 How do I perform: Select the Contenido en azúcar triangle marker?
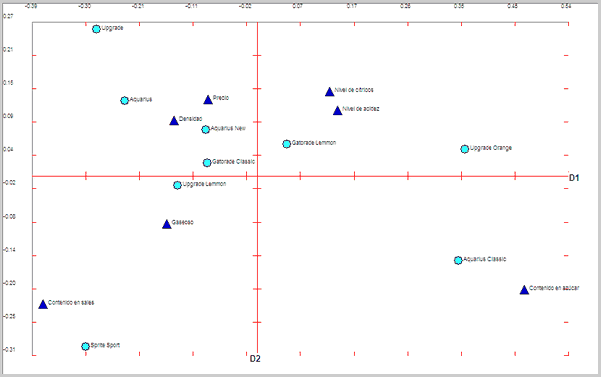pyautogui.click(x=524, y=290)
